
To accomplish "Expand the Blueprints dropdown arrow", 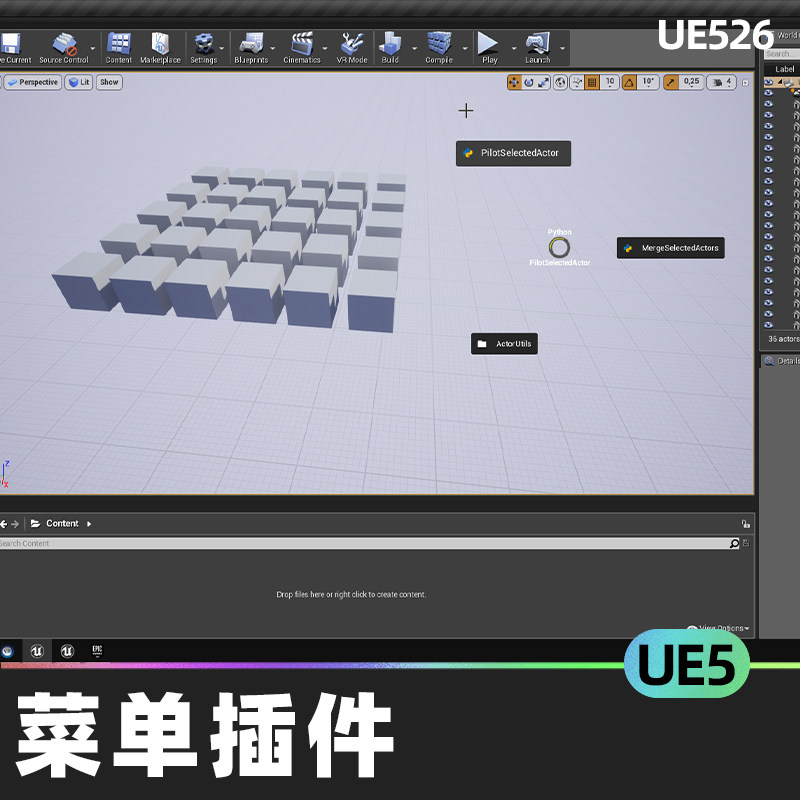I will pyautogui.click(x=272, y=48).
